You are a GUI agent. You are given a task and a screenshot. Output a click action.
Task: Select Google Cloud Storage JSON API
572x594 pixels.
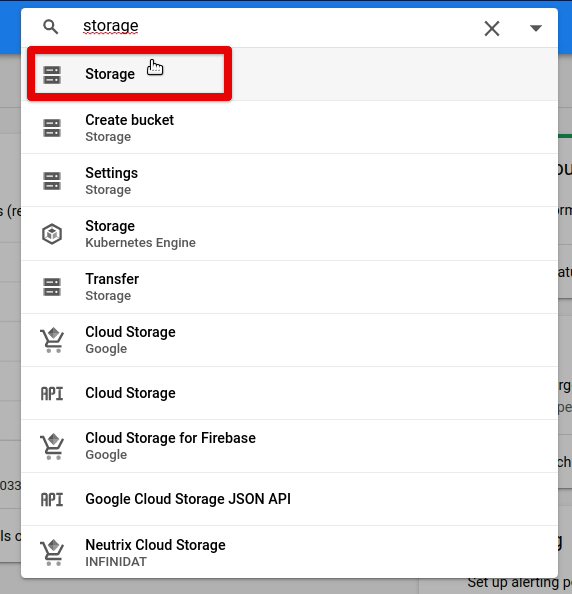point(289,499)
